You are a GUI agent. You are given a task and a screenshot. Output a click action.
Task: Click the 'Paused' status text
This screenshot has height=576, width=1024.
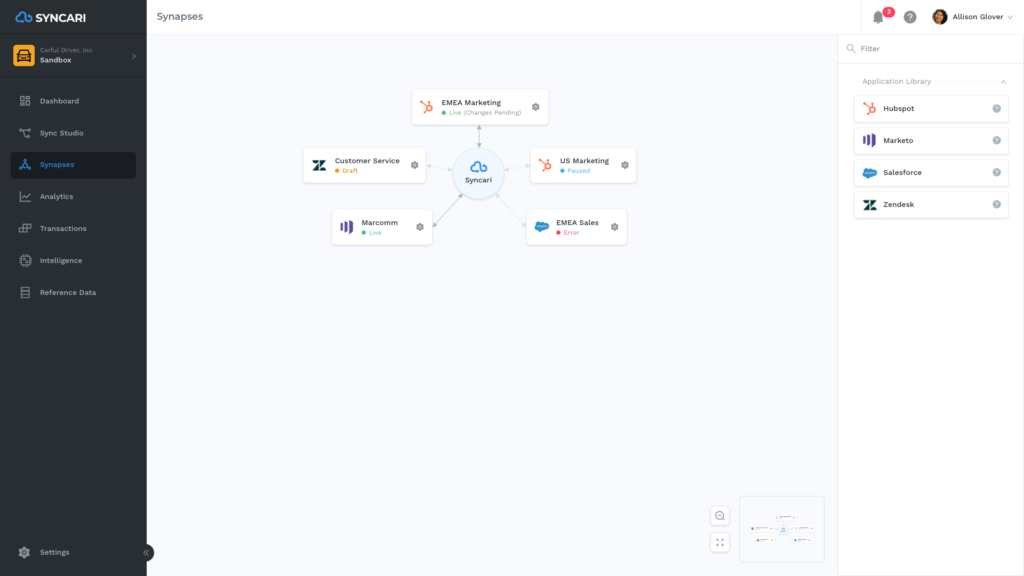pos(579,171)
